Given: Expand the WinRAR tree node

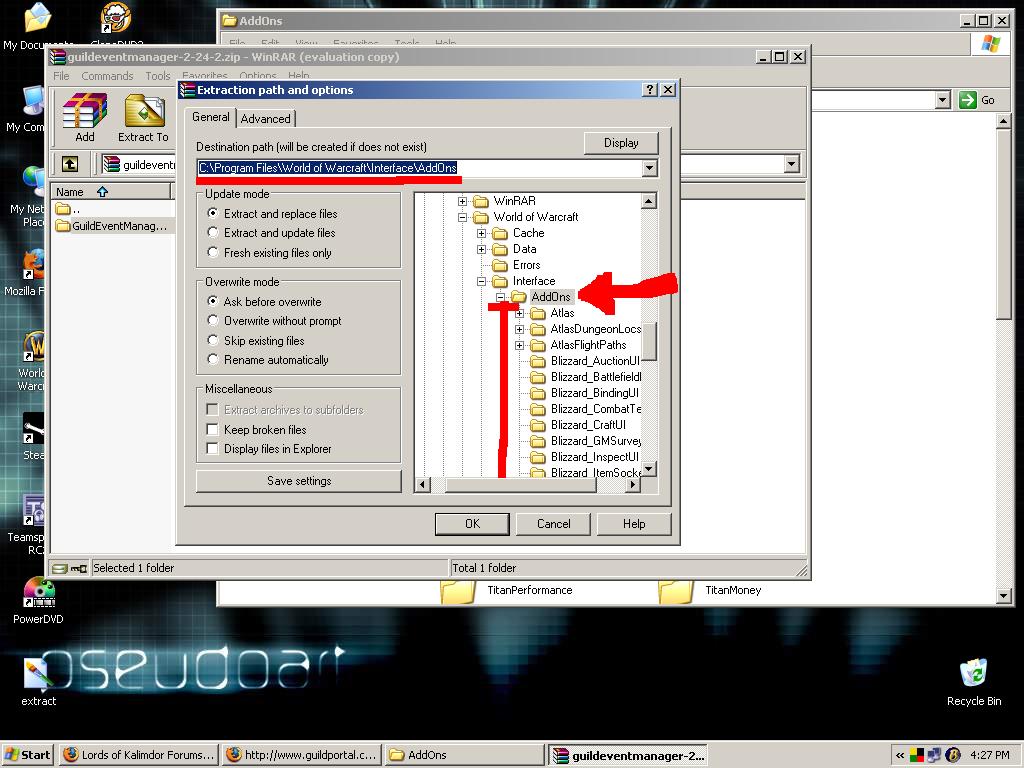Looking at the screenshot, I should tap(462, 201).
